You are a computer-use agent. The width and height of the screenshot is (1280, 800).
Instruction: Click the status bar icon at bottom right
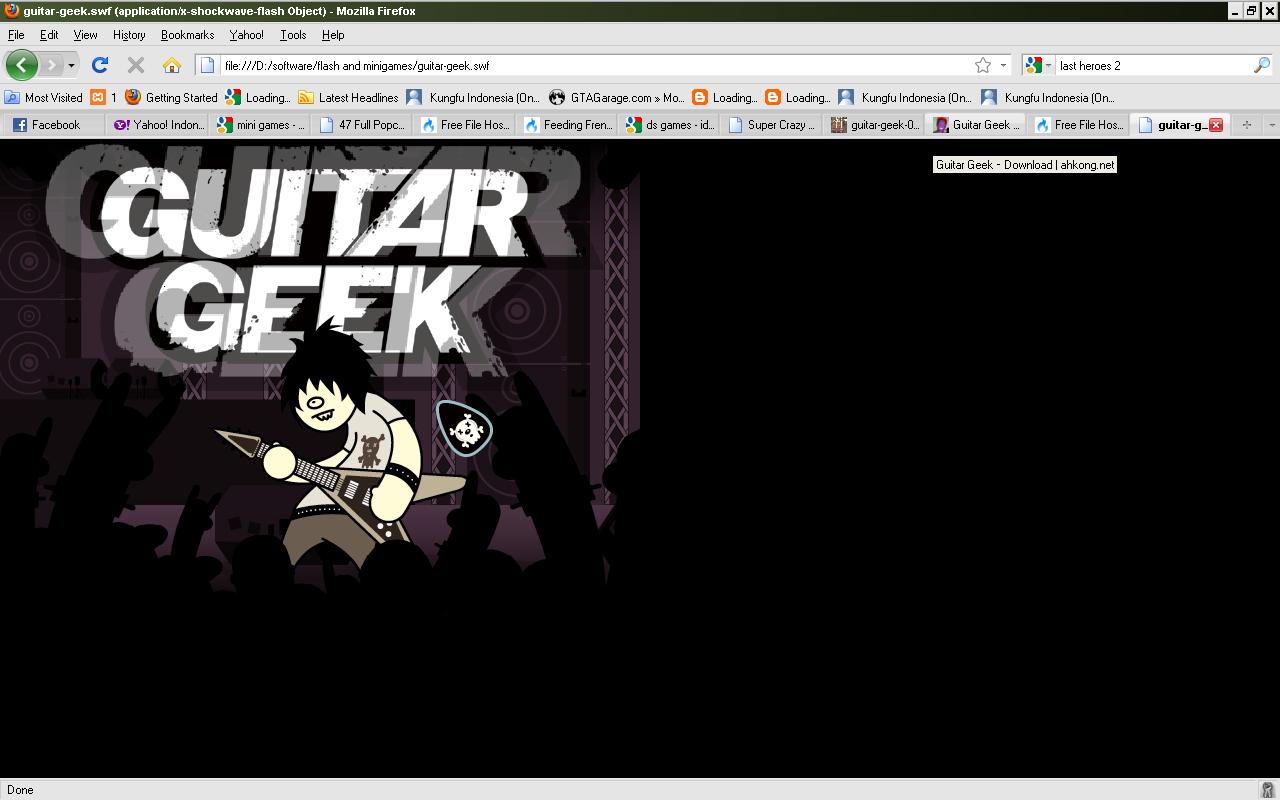[1267, 789]
